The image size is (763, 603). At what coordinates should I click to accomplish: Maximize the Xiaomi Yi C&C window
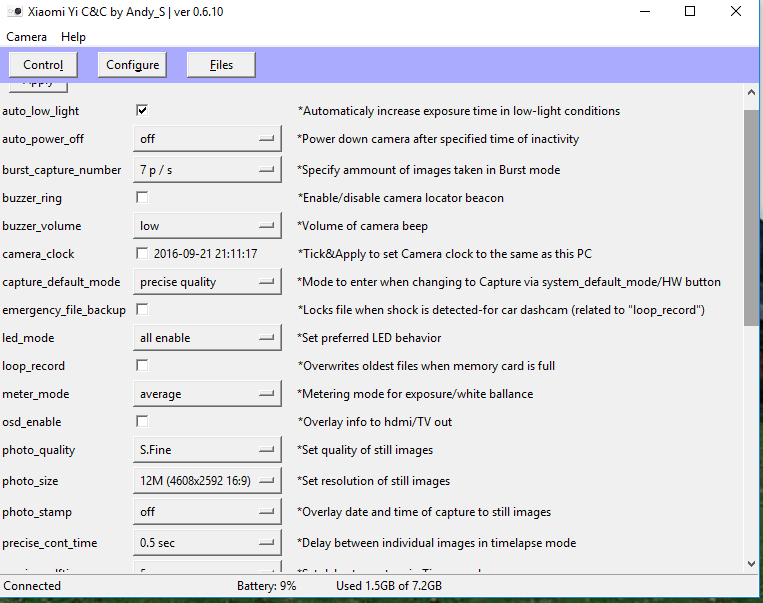click(x=690, y=11)
